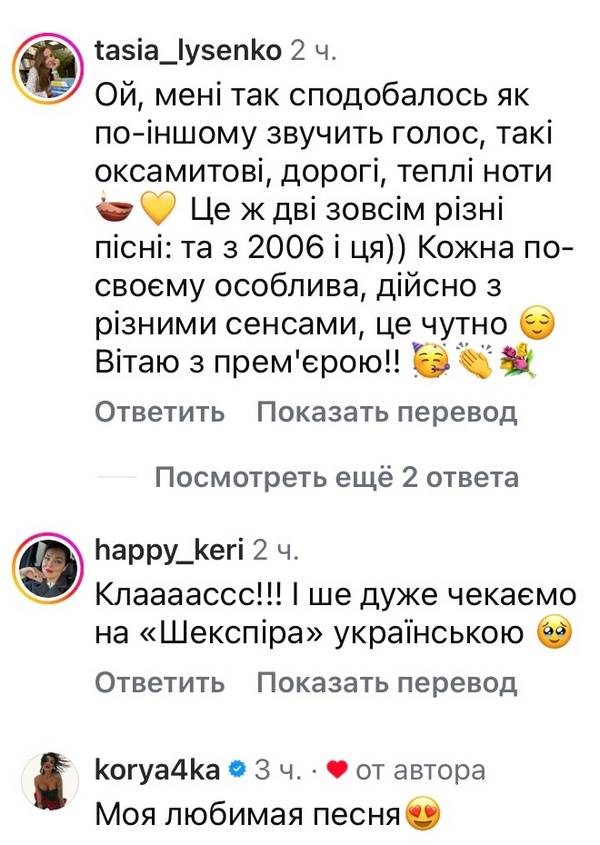
Task: Click the tasia_lysenko username
Action: 187,48
